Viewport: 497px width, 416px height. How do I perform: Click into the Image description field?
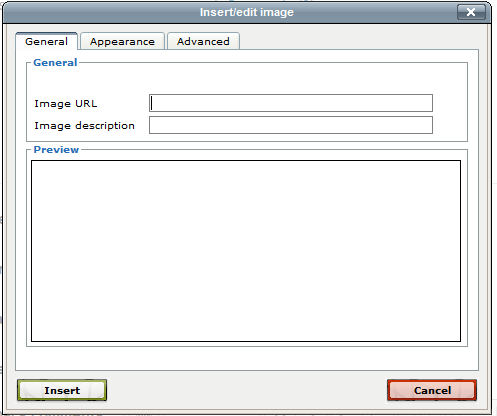pos(291,125)
